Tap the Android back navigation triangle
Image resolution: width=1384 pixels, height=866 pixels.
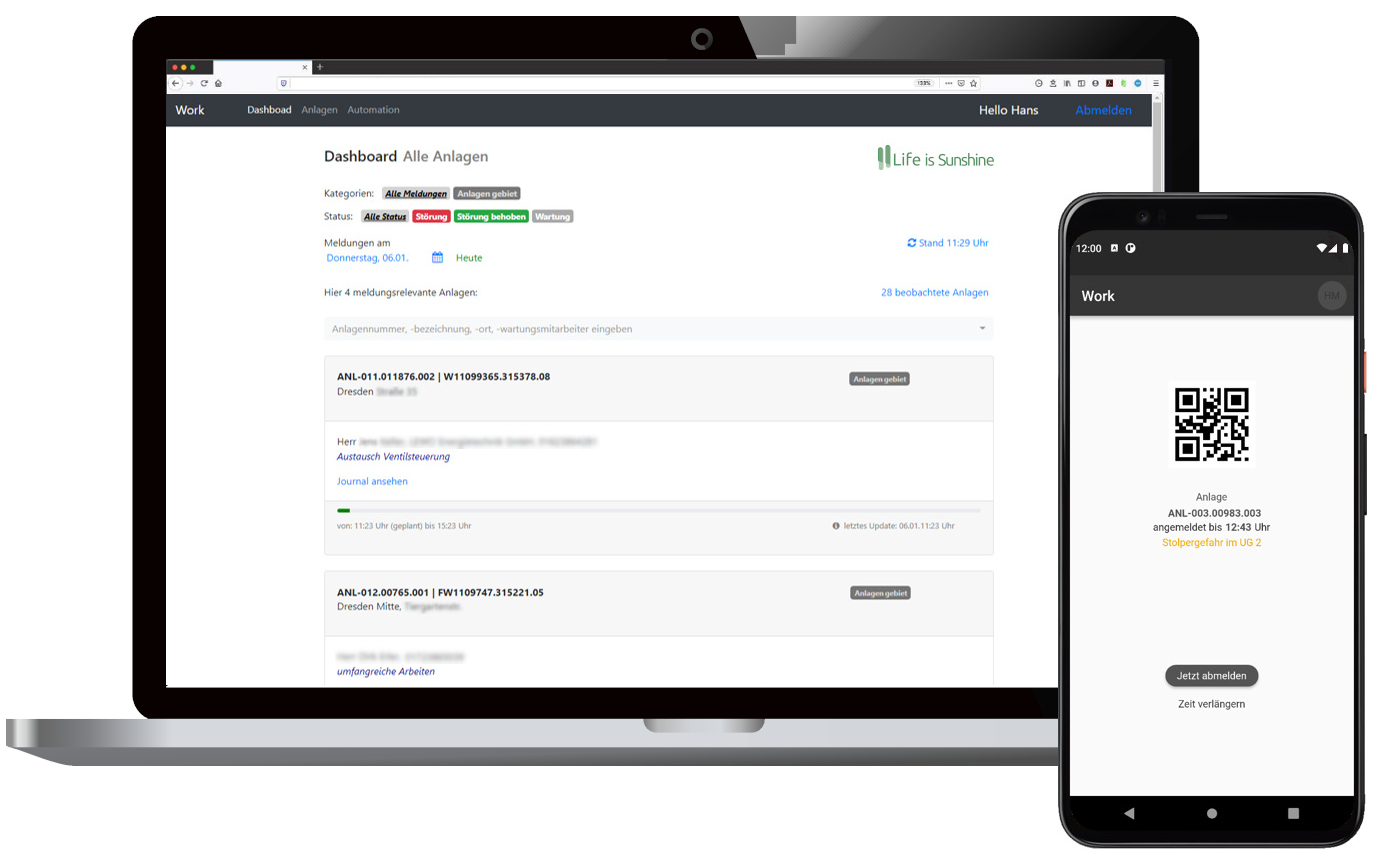click(1130, 813)
